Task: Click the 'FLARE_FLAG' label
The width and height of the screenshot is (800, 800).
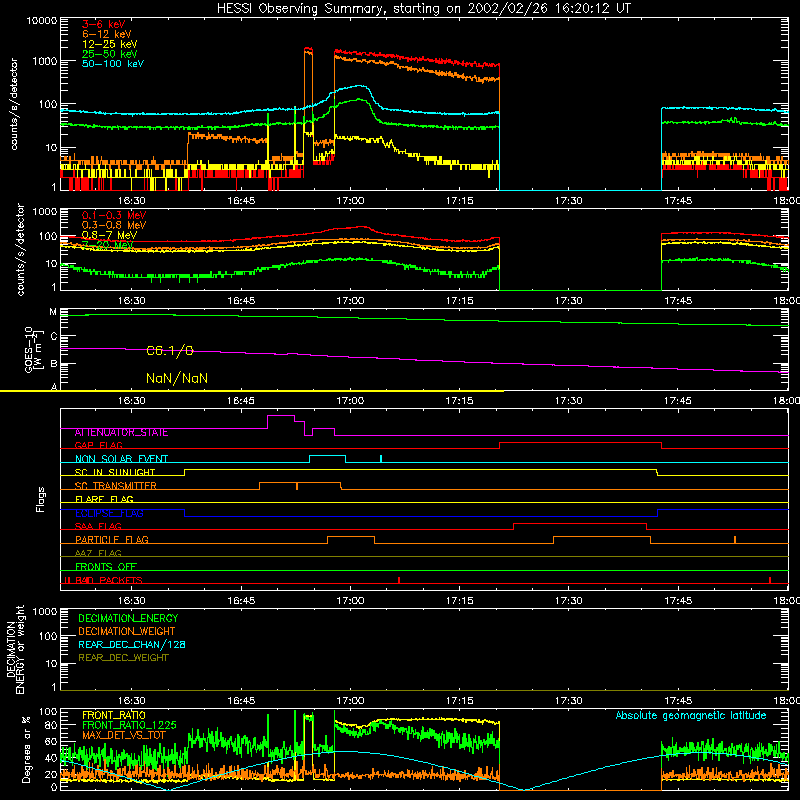Action: pyautogui.click(x=104, y=499)
